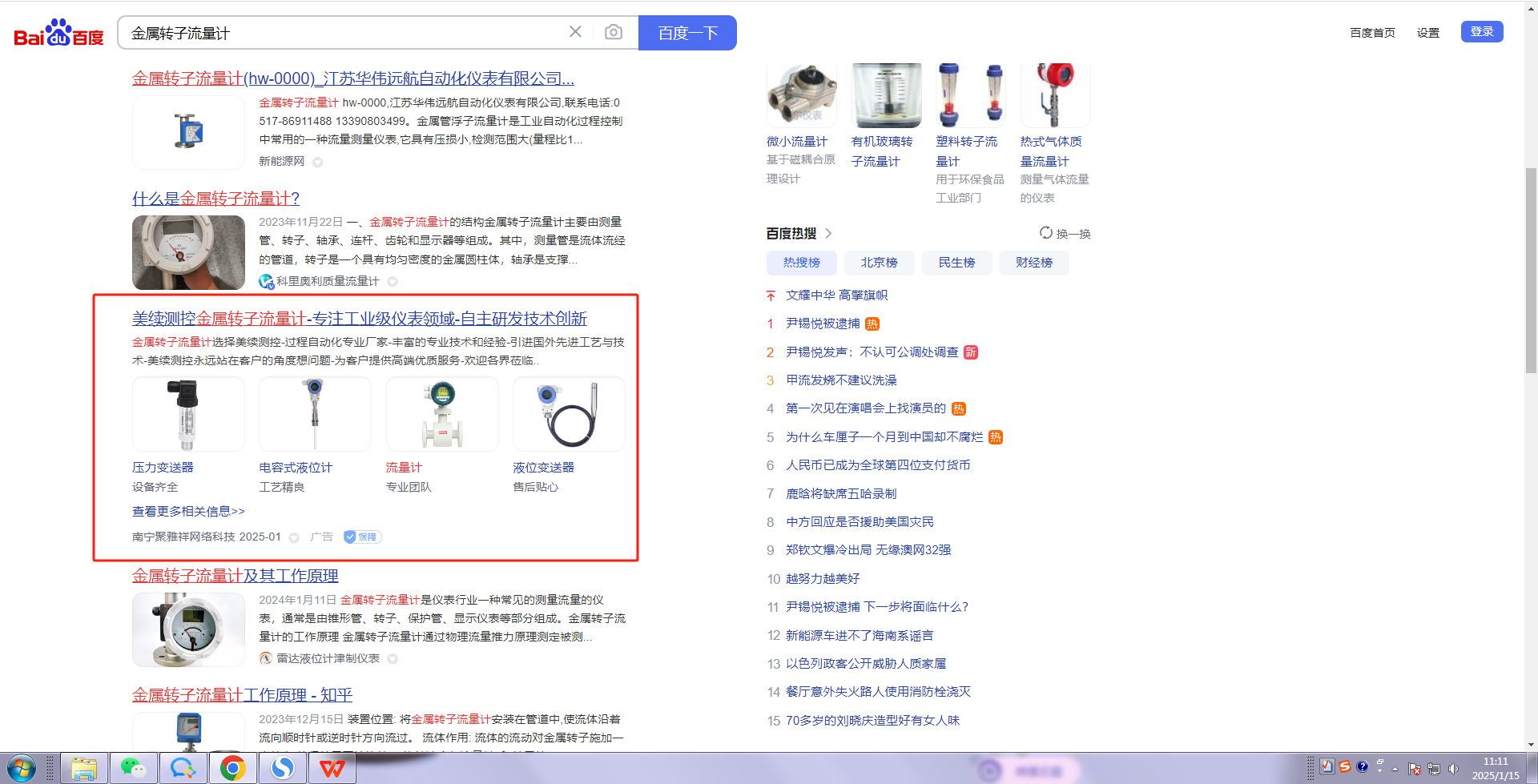This screenshot has height=784, width=1538.
Task: Open hot search 越努力越美好
Action: click(823, 579)
